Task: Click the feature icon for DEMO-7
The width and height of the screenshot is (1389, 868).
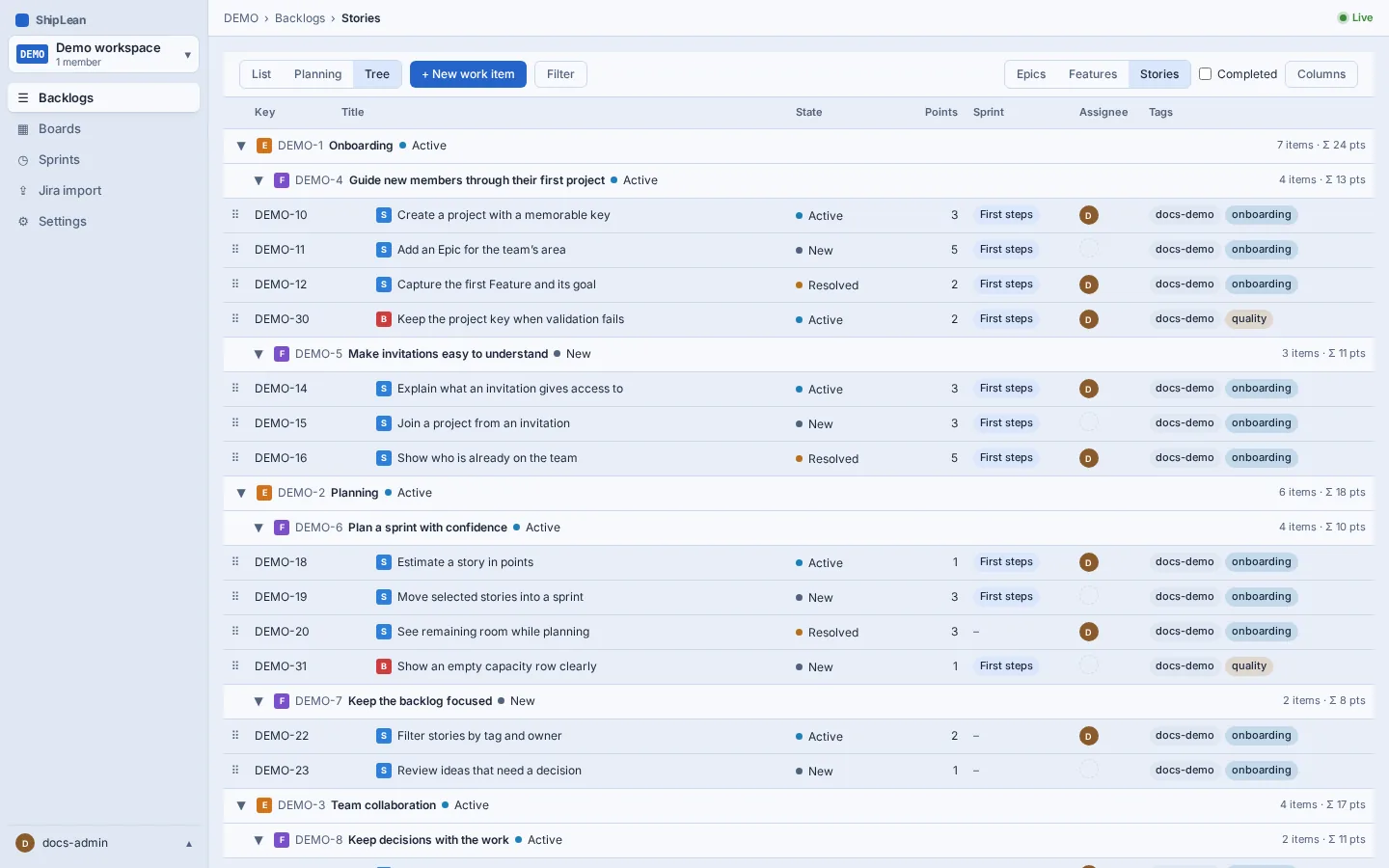Action: tap(282, 701)
